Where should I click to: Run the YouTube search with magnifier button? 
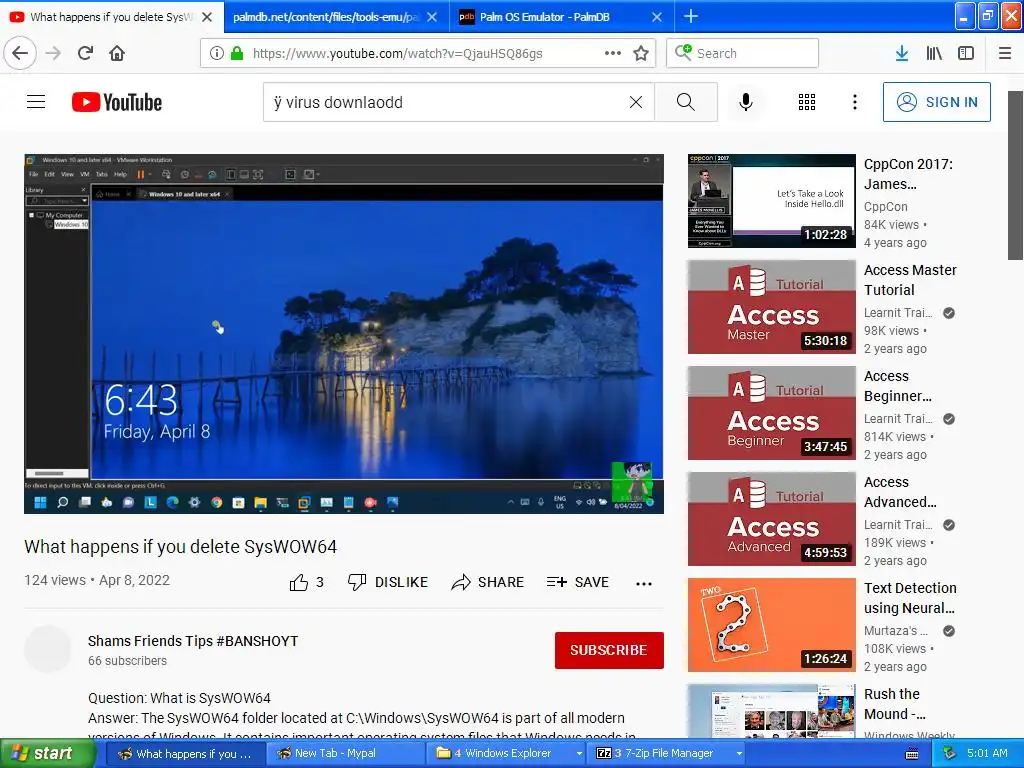click(686, 102)
